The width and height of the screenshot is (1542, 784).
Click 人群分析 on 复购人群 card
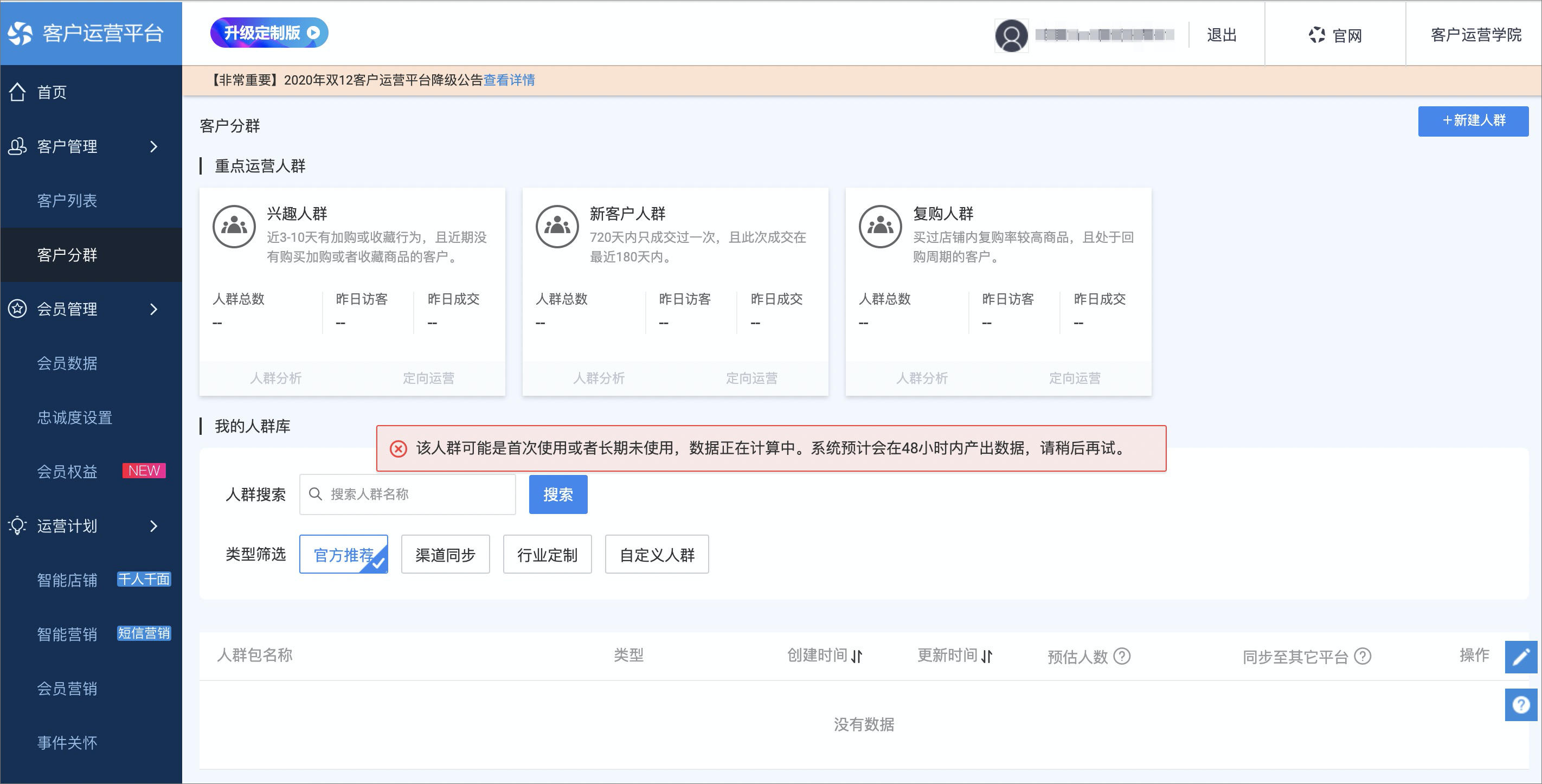click(922, 378)
